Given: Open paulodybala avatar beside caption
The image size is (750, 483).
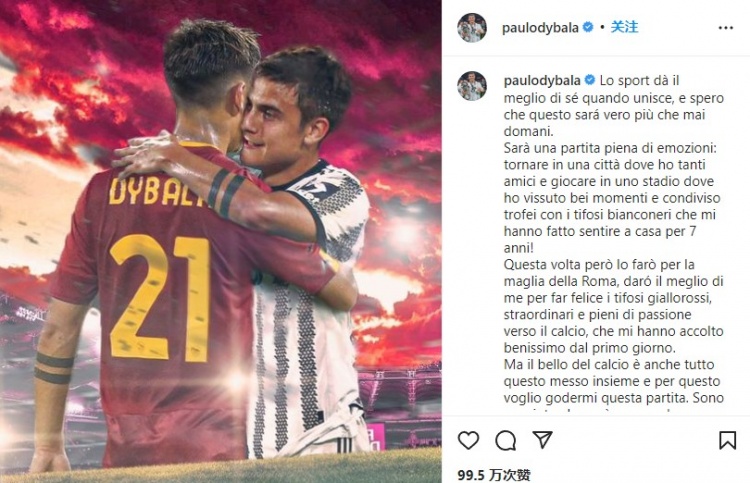Looking at the screenshot, I should tap(472, 86).
